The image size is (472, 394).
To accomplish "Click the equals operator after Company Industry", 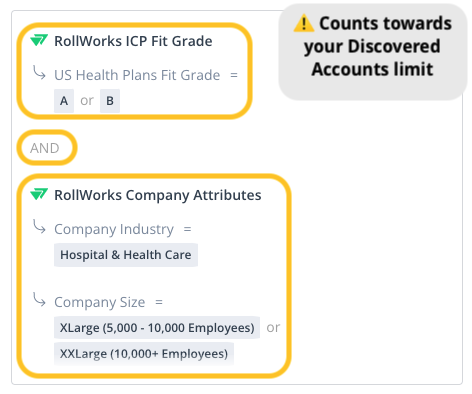I will [188, 229].
